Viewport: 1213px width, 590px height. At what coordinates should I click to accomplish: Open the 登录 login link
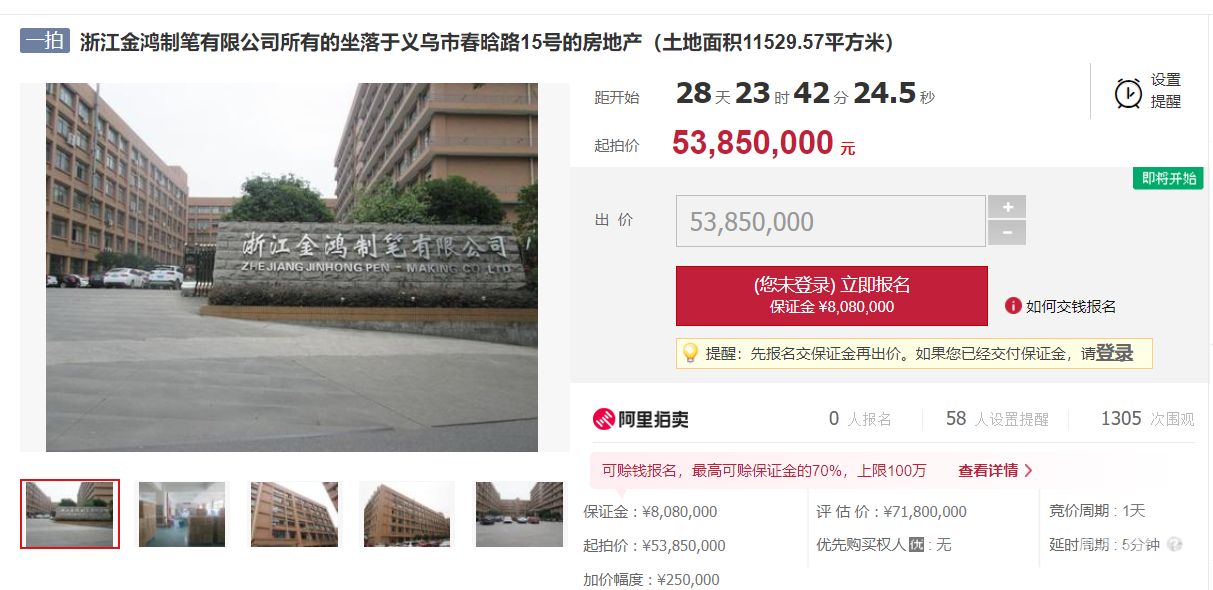[1114, 353]
